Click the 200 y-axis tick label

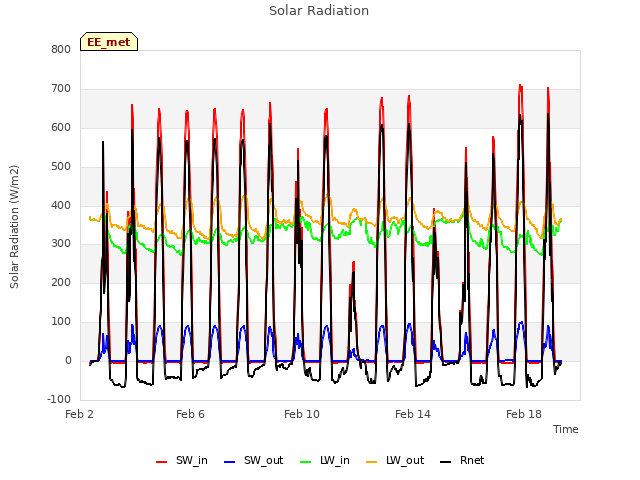61,282
